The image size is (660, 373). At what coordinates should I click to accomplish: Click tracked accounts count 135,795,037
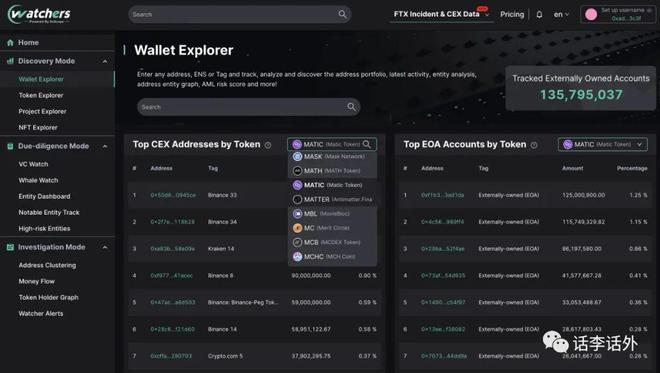click(x=581, y=95)
